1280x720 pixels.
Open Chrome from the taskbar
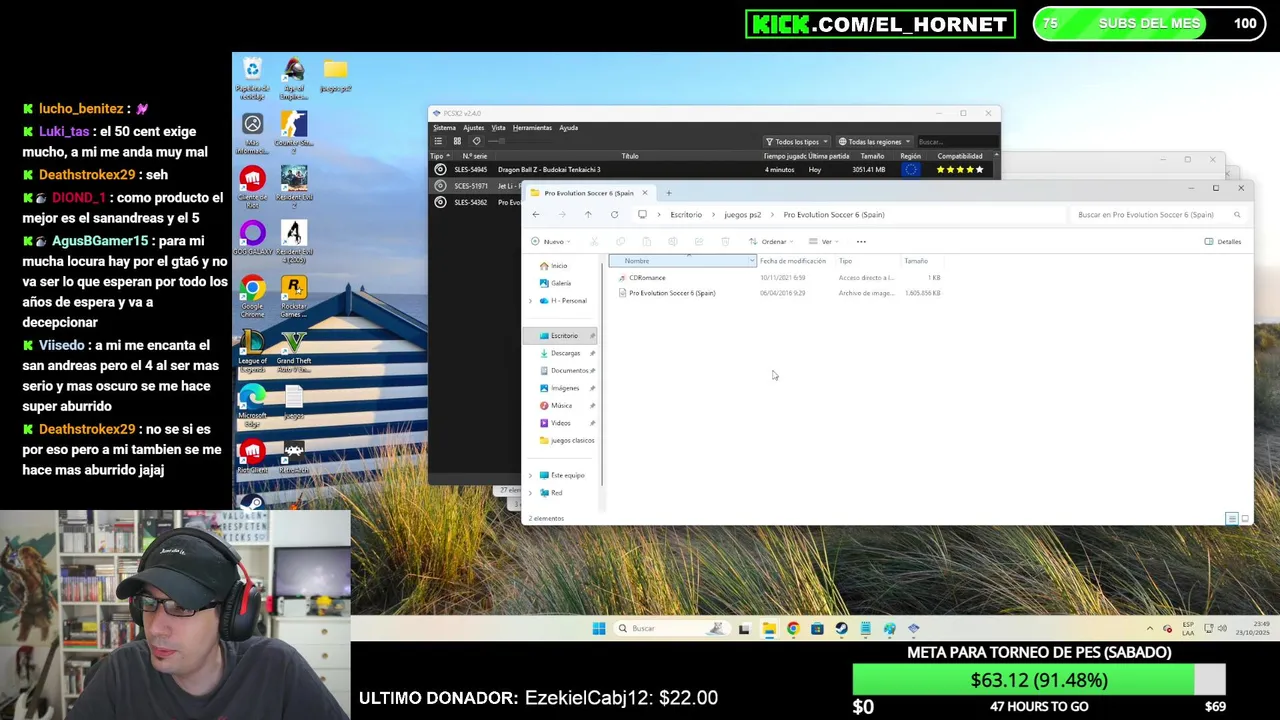pos(792,628)
